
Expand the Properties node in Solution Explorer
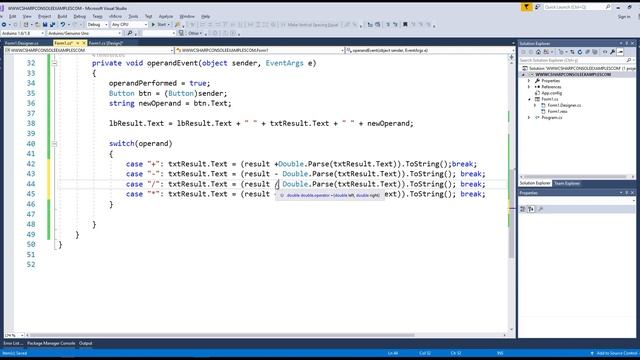529,81
